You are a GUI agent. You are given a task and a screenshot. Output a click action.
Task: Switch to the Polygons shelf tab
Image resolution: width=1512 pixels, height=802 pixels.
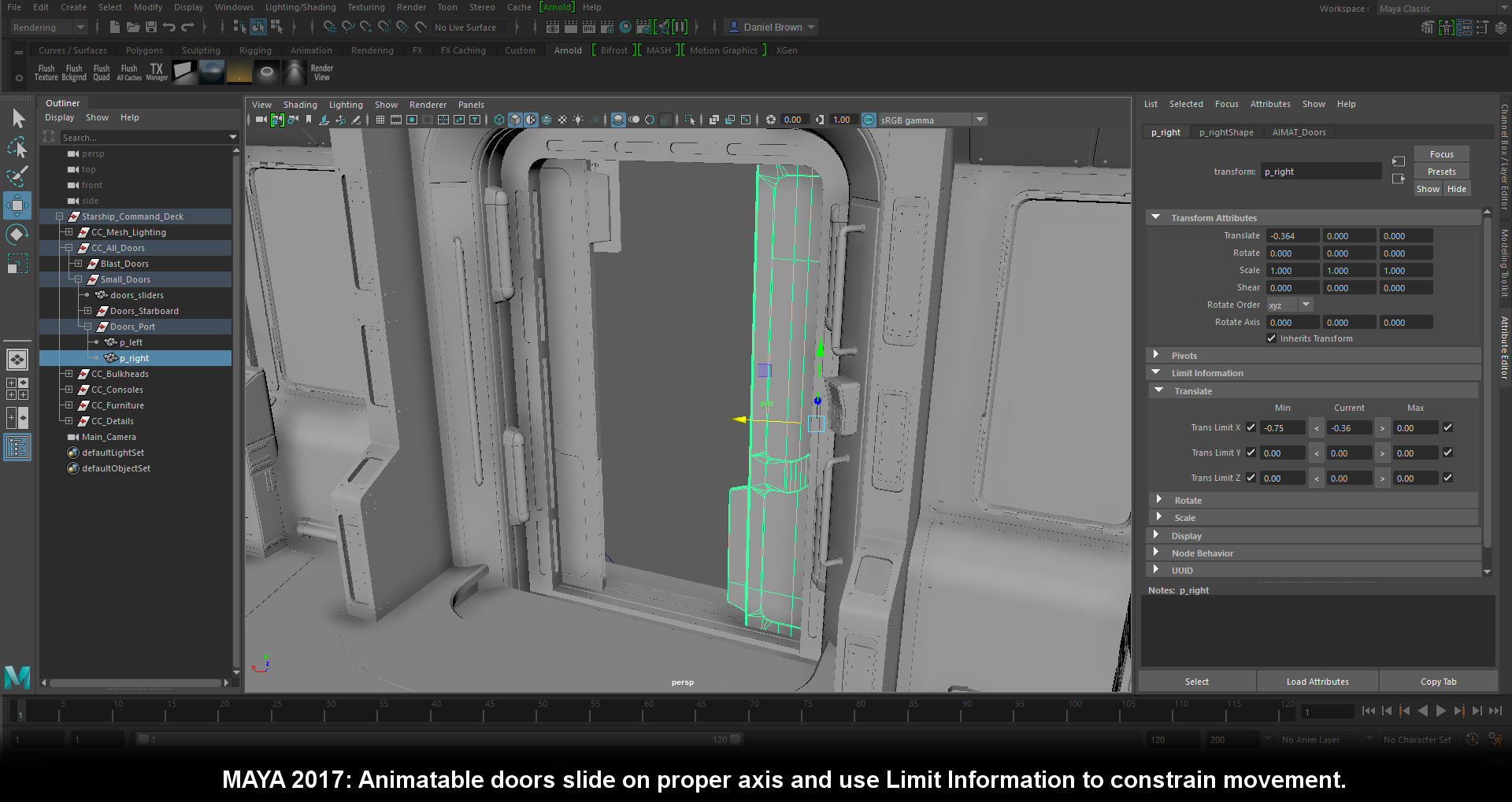click(x=144, y=50)
